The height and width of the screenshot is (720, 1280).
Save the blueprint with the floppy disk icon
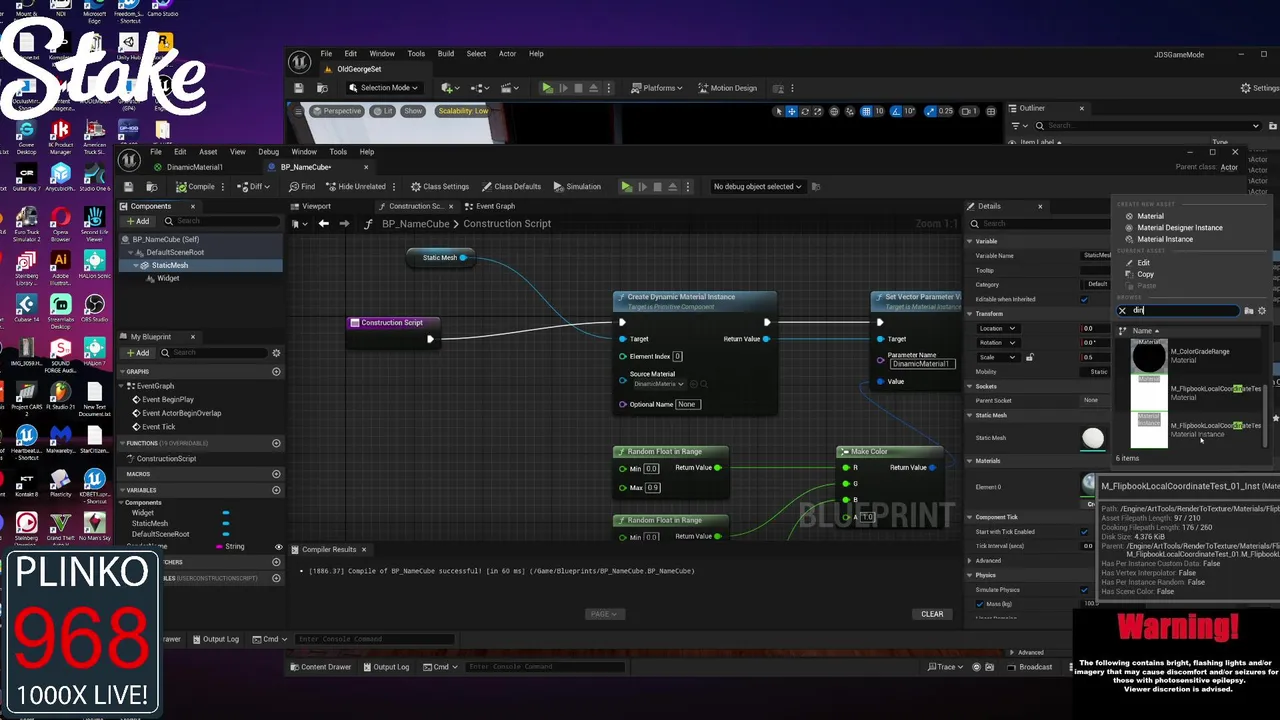click(x=128, y=186)
